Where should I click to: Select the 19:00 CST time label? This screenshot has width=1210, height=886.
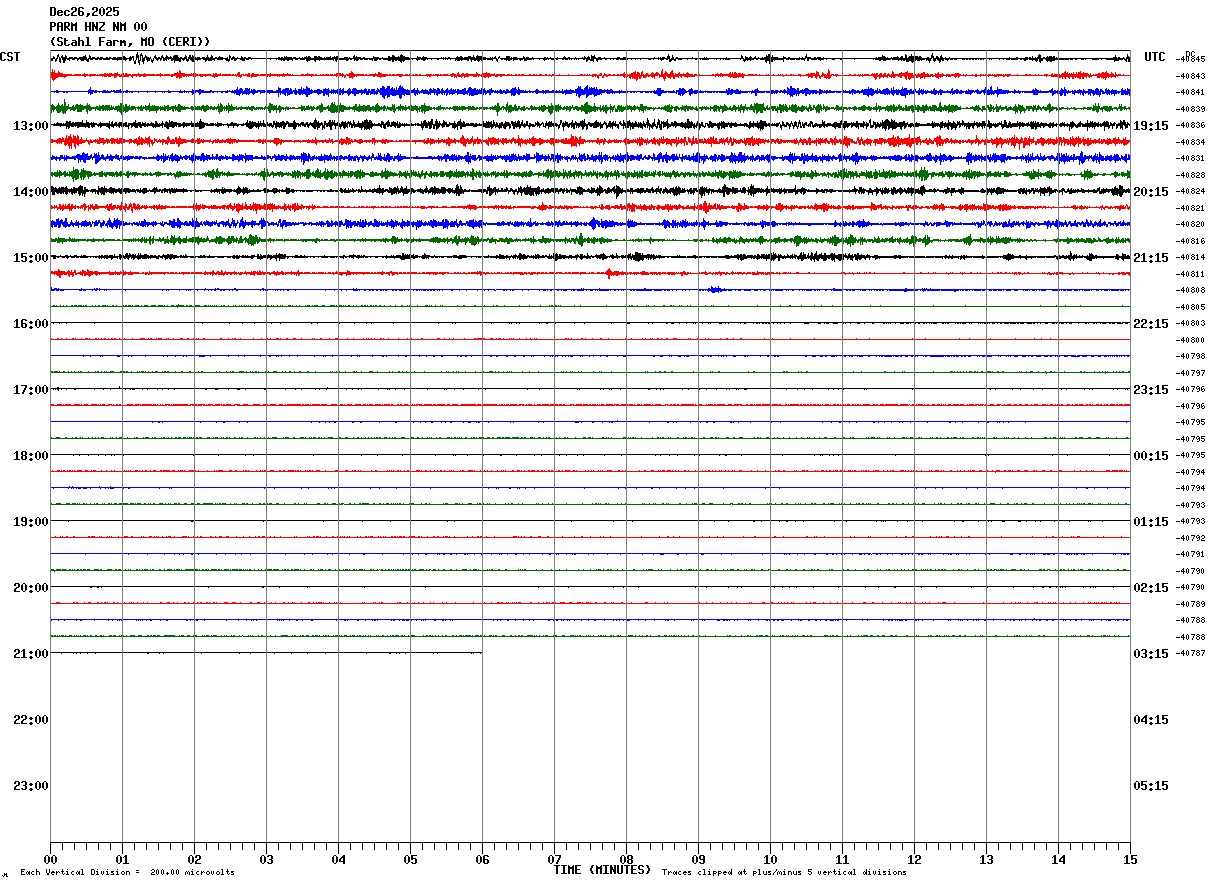[x=30, y=522]
